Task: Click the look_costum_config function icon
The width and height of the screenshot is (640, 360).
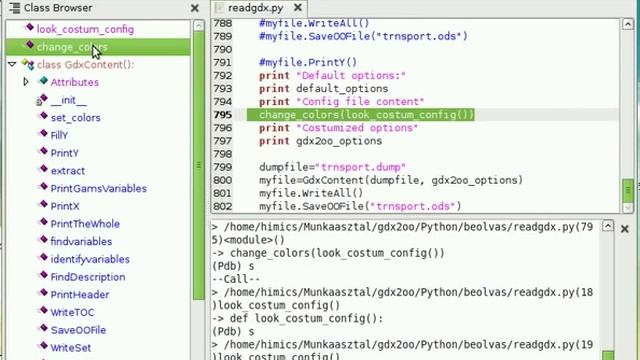Action: 29,28
